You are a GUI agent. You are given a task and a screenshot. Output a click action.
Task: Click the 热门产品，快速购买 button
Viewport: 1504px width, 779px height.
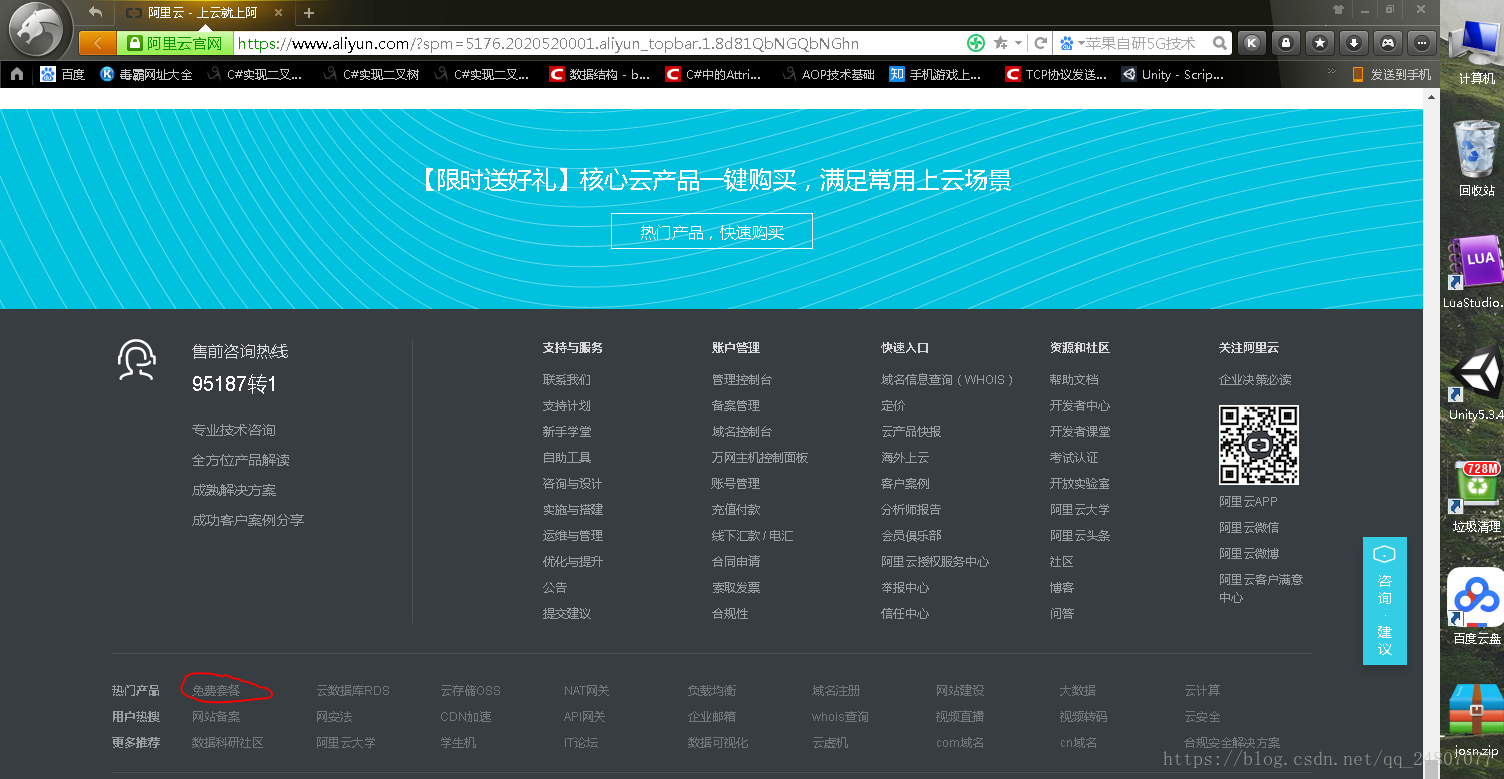coord(712,231)
